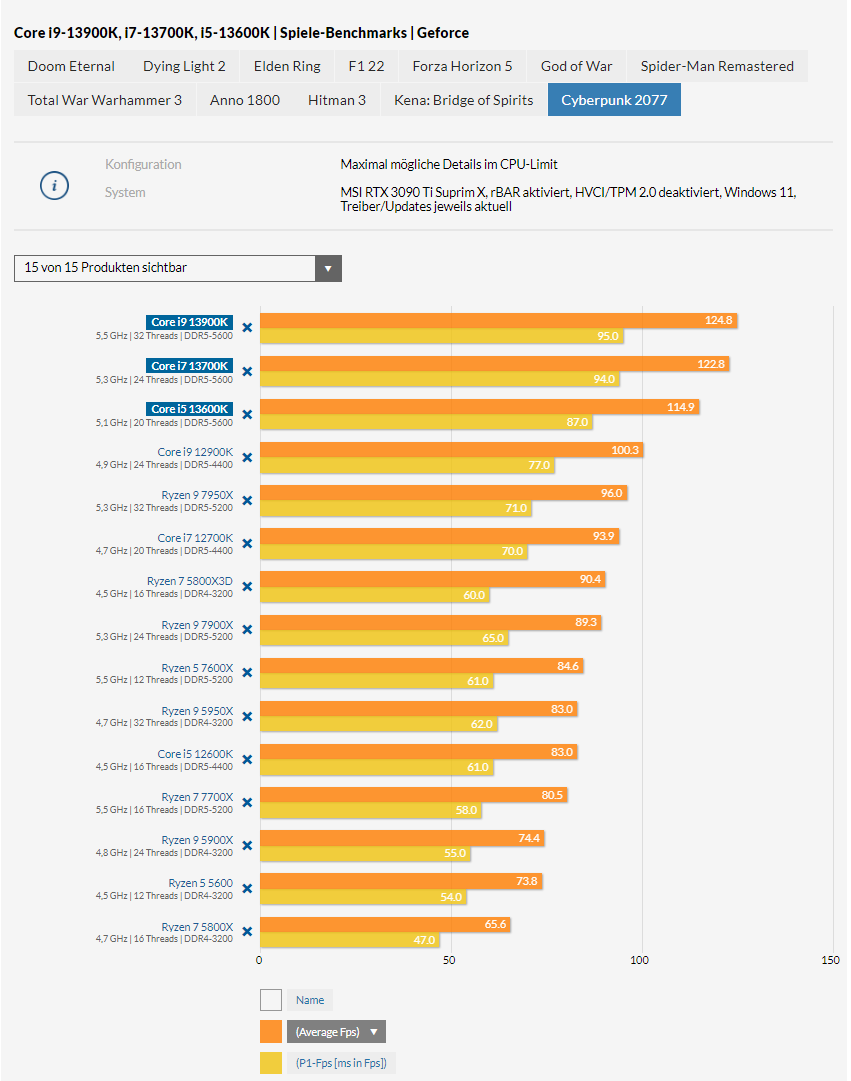851x1081 pixels.
Task: Click the highlighted Core i9 13900K label
Action: pyautogui.click(x=190, y=322)
